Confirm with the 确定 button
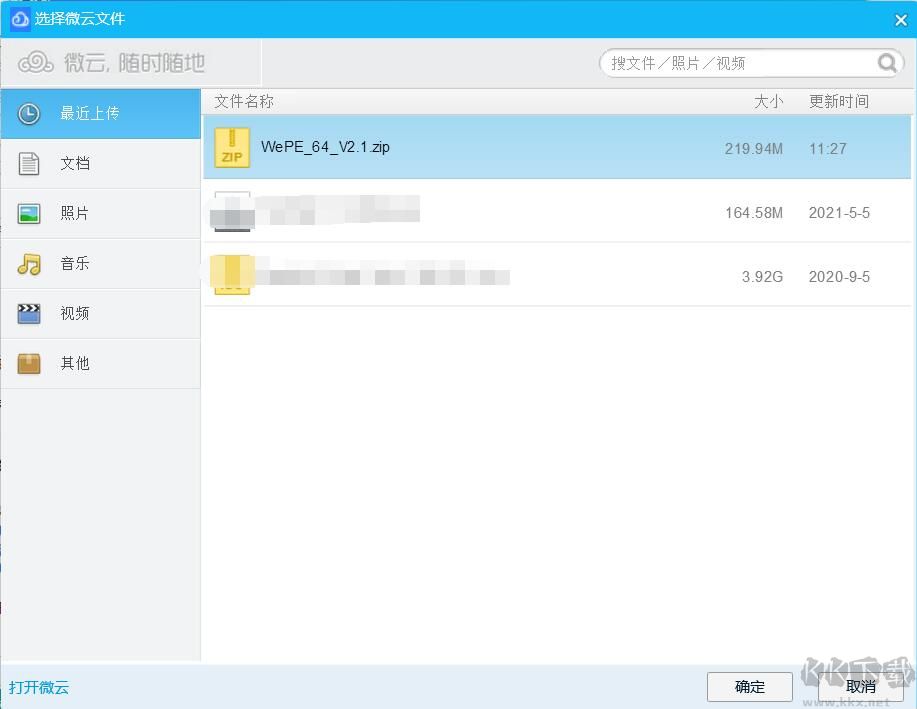917x709 pixels. click(x=750, y=687)
